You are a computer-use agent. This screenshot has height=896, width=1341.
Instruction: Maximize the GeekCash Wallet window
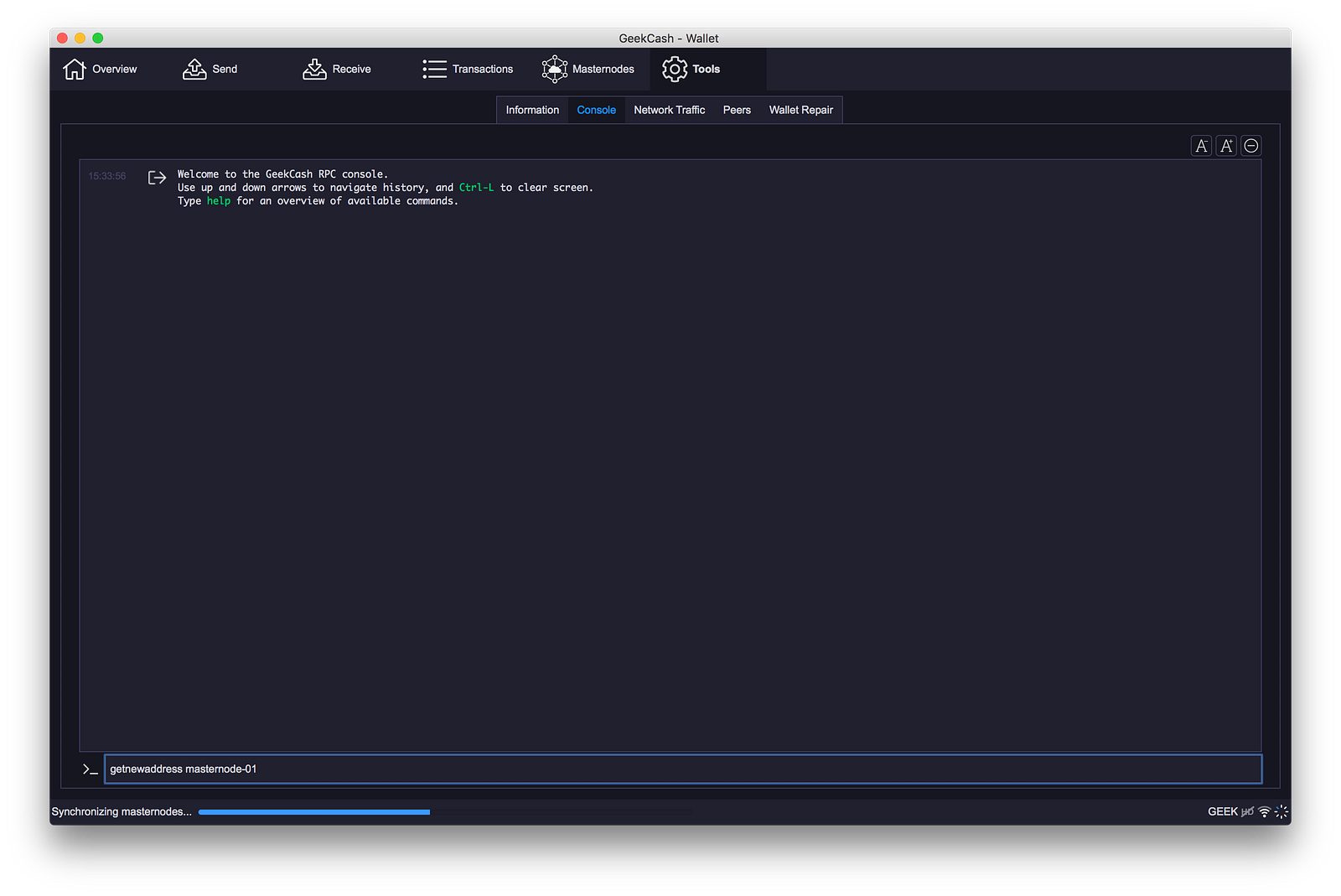click(98, 38)
